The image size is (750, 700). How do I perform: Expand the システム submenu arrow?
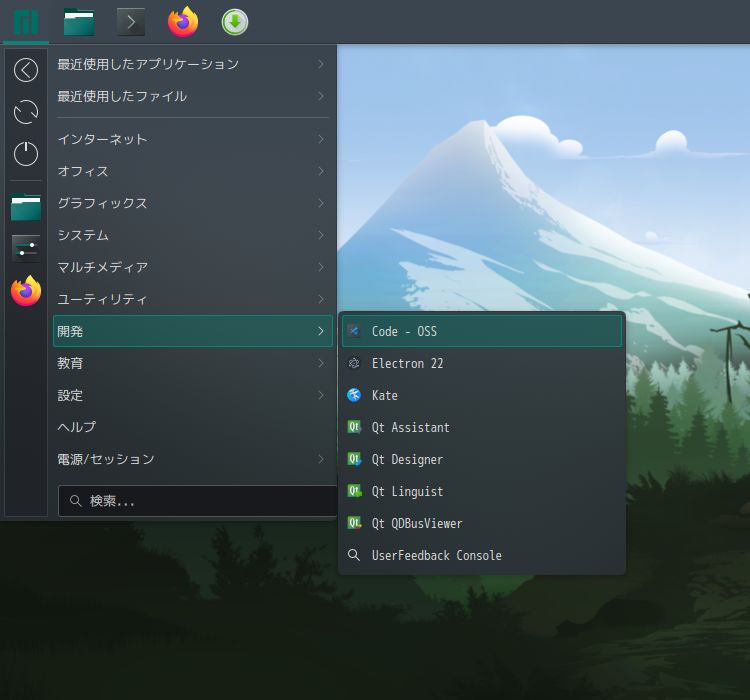click(321, 235)
